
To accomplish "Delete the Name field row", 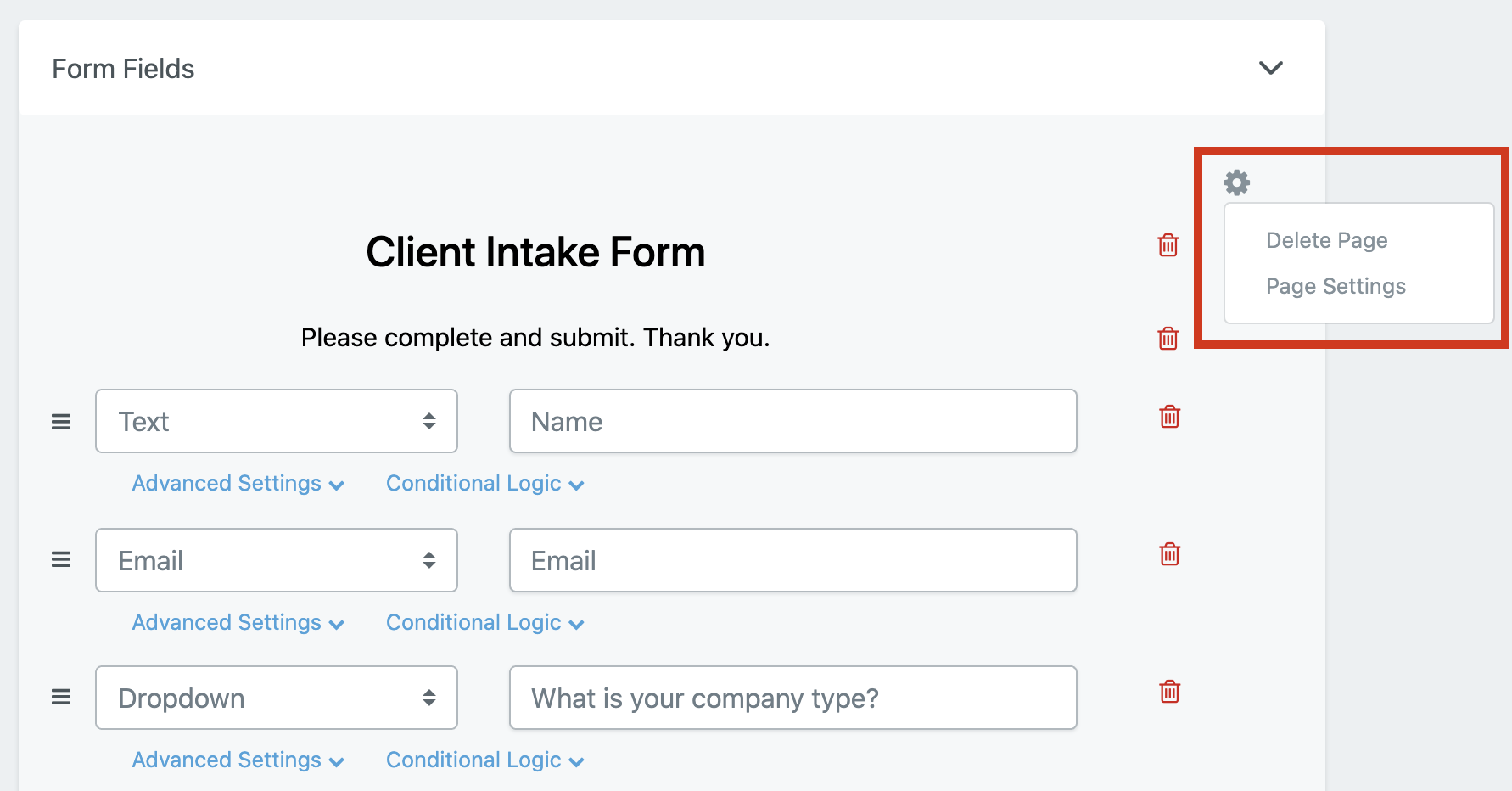I will click(1170, 417).
